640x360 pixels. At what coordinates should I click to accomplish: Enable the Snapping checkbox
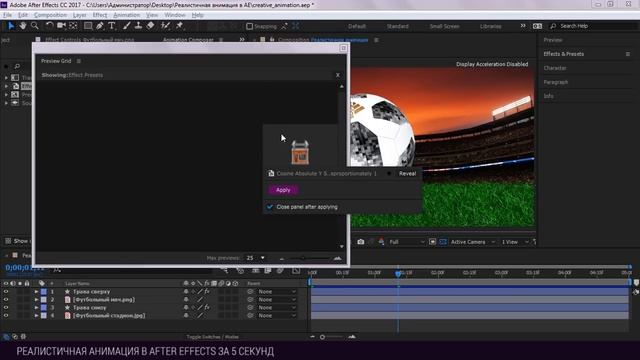249,26
